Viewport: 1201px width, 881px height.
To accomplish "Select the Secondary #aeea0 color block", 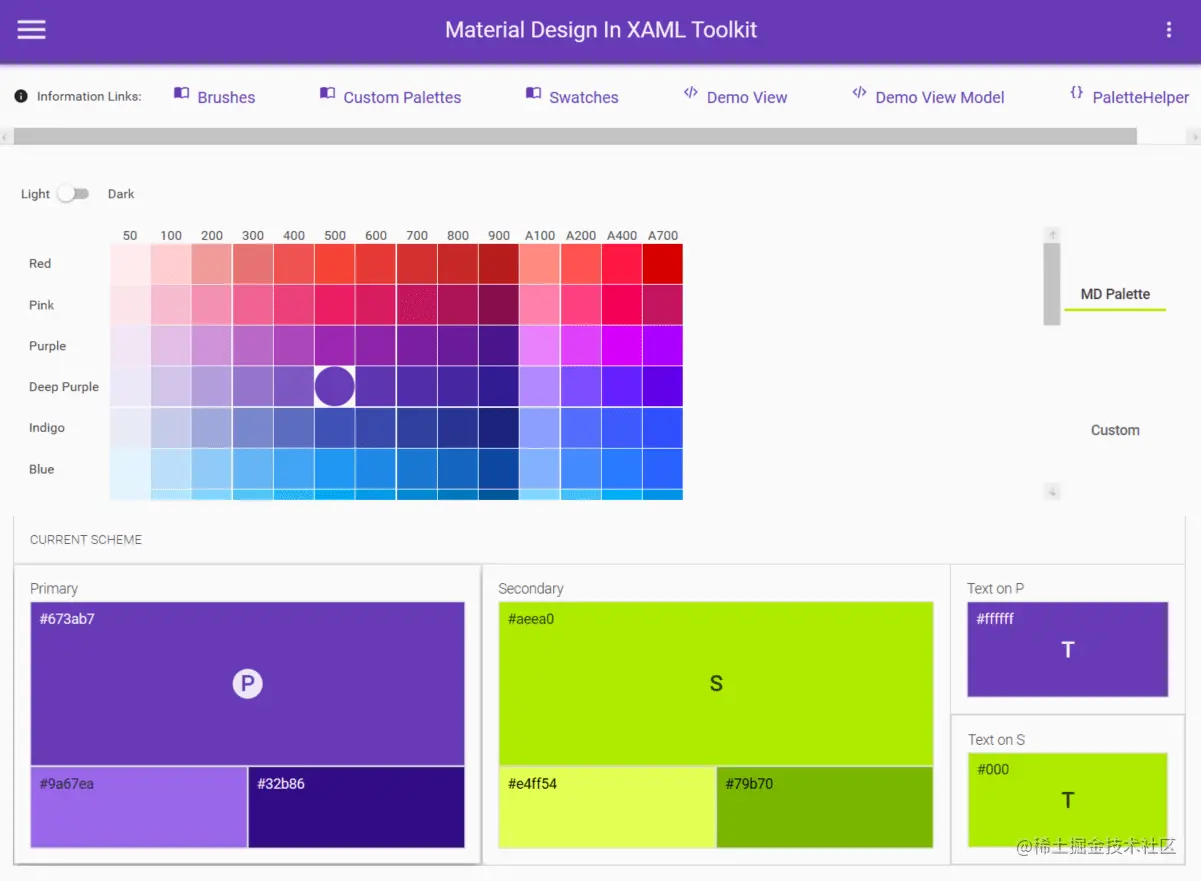I will click(716, 684).
